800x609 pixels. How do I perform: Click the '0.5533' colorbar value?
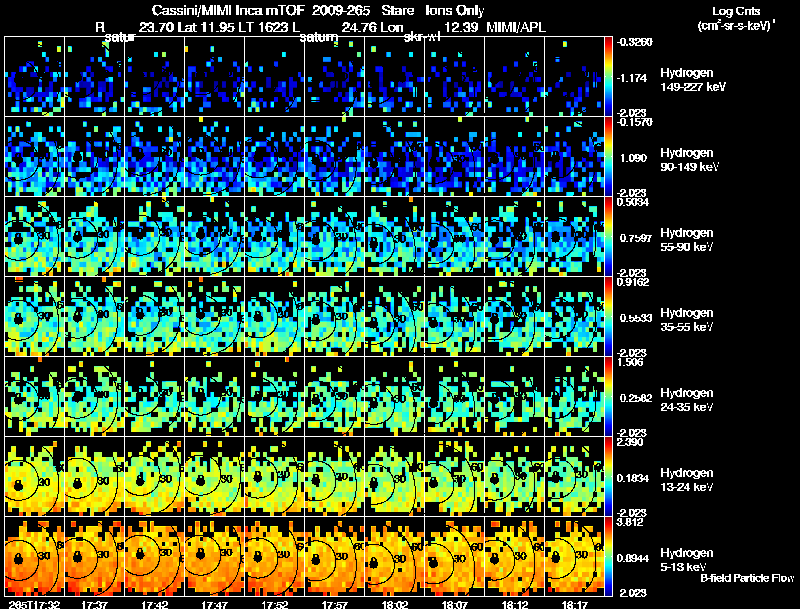point(636,318)
